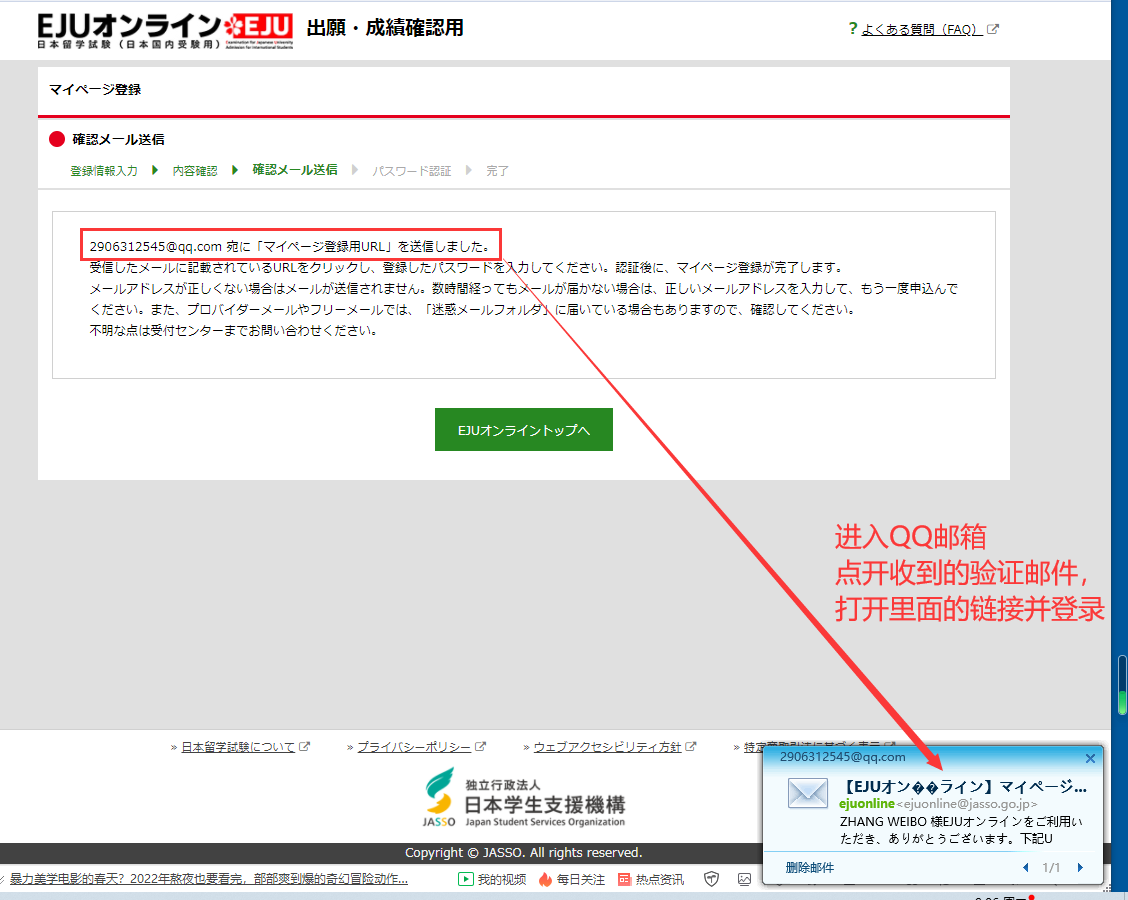Select the 登録情報入力 step
Viewport: 1128px width, 900px height.
click(x=104, y=171)
